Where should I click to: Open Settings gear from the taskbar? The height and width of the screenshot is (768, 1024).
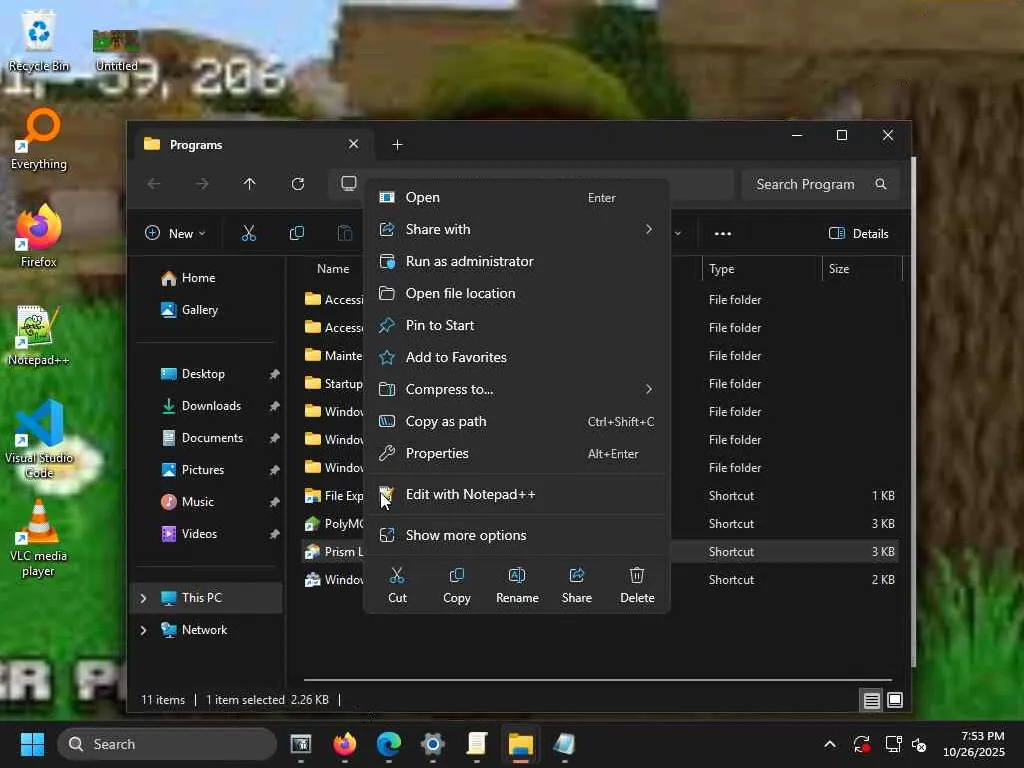pyautogui.click(x=432, y=744)
